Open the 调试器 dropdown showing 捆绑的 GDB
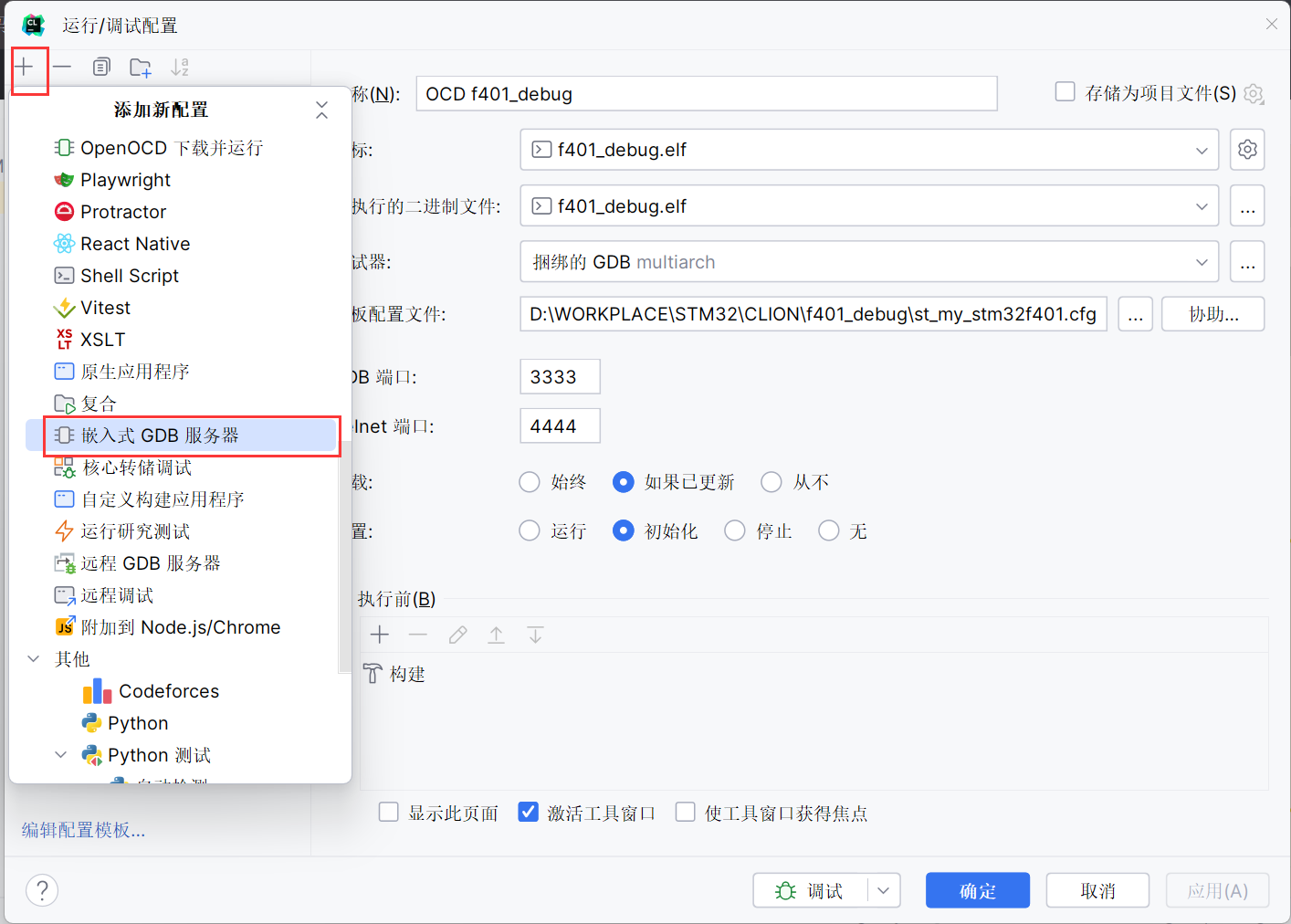This screenshot has height=924, width=1291. click(x=1203, y=262)
